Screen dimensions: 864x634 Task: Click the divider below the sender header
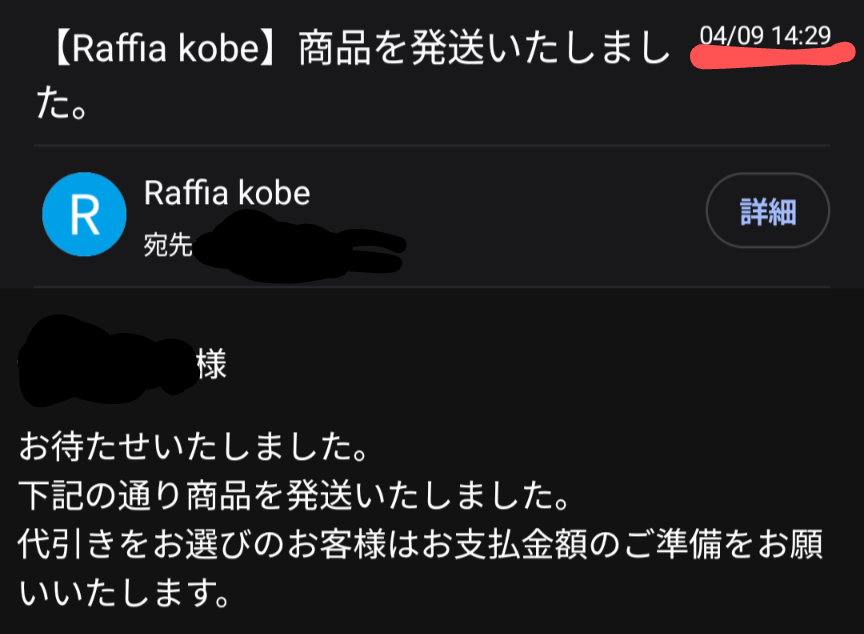432,287
